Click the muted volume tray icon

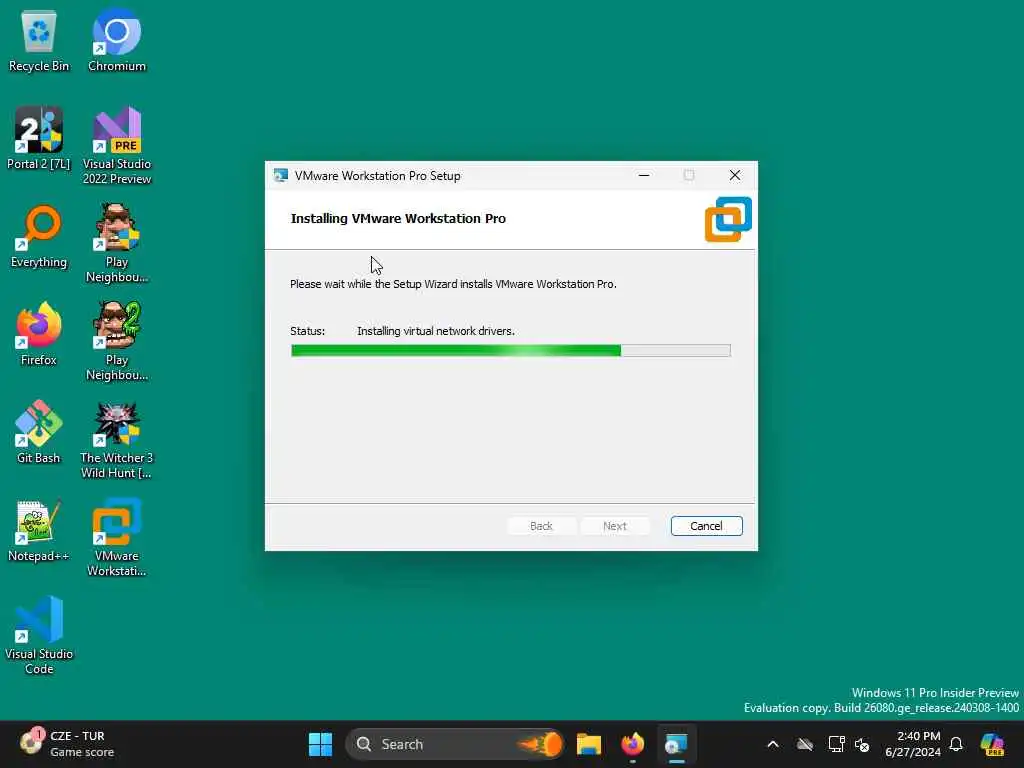click(x=862, y=744)
